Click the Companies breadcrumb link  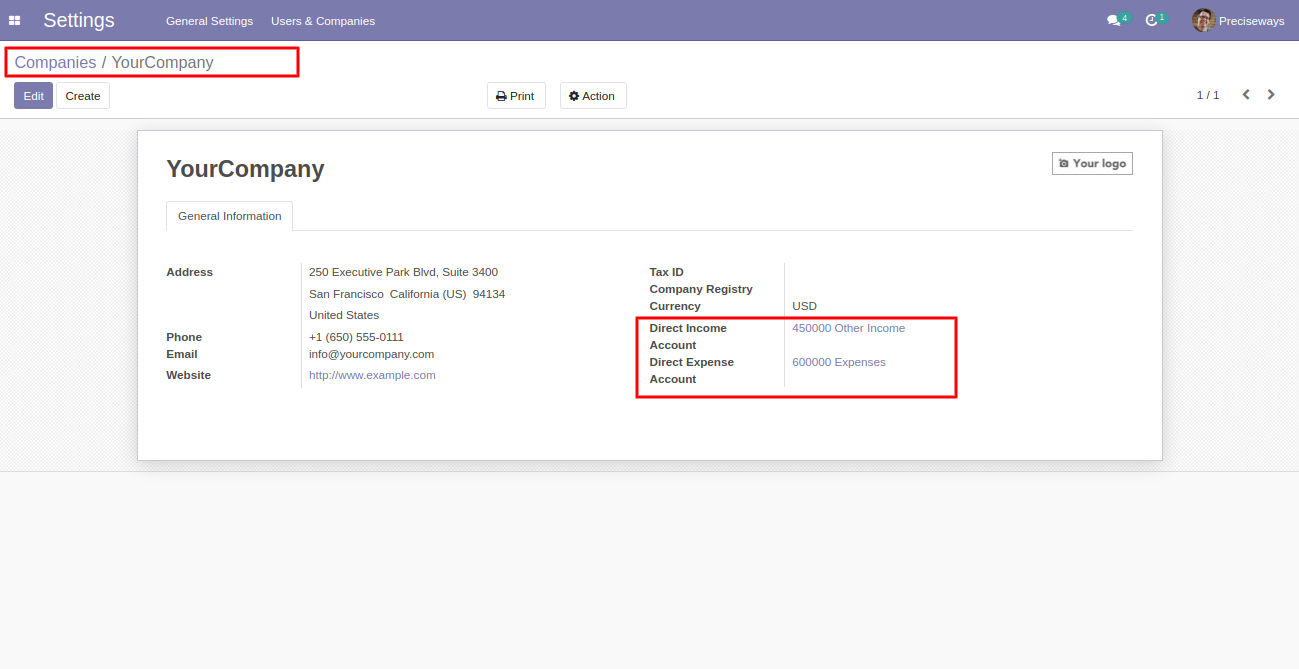[55, 62]
